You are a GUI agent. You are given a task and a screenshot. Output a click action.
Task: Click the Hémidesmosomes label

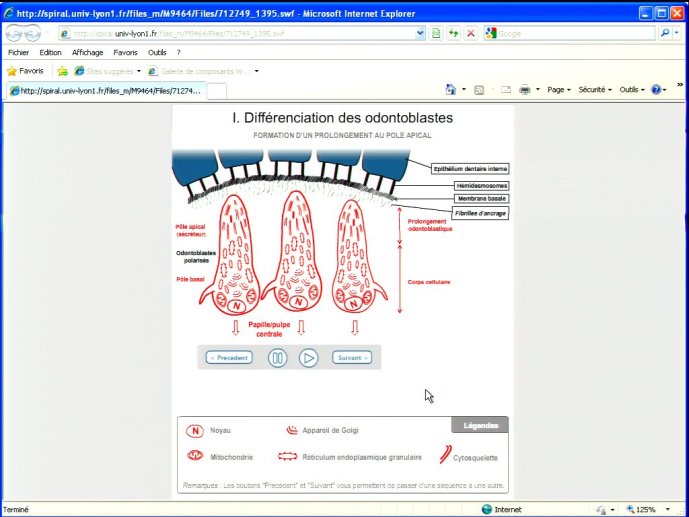click(x=482, y=186)
